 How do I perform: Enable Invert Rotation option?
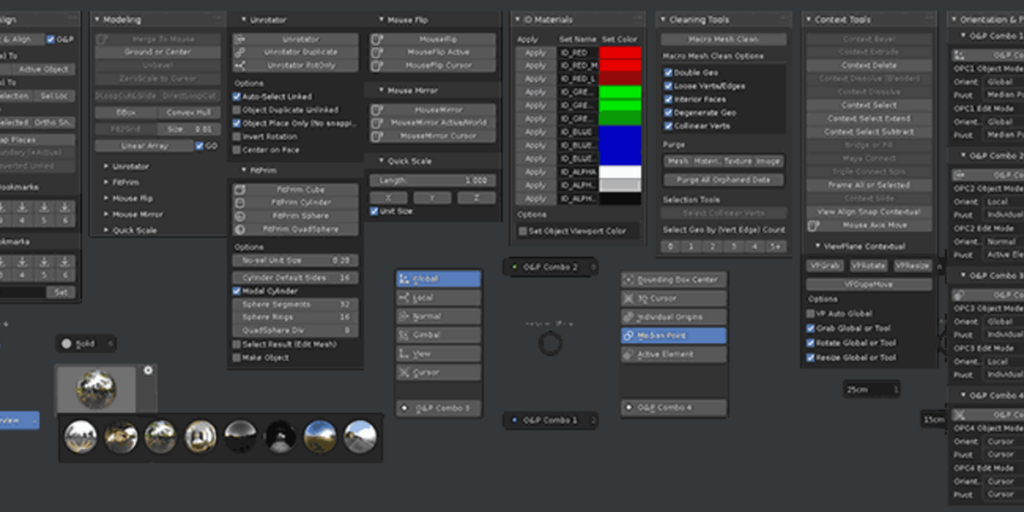[237, 136]
